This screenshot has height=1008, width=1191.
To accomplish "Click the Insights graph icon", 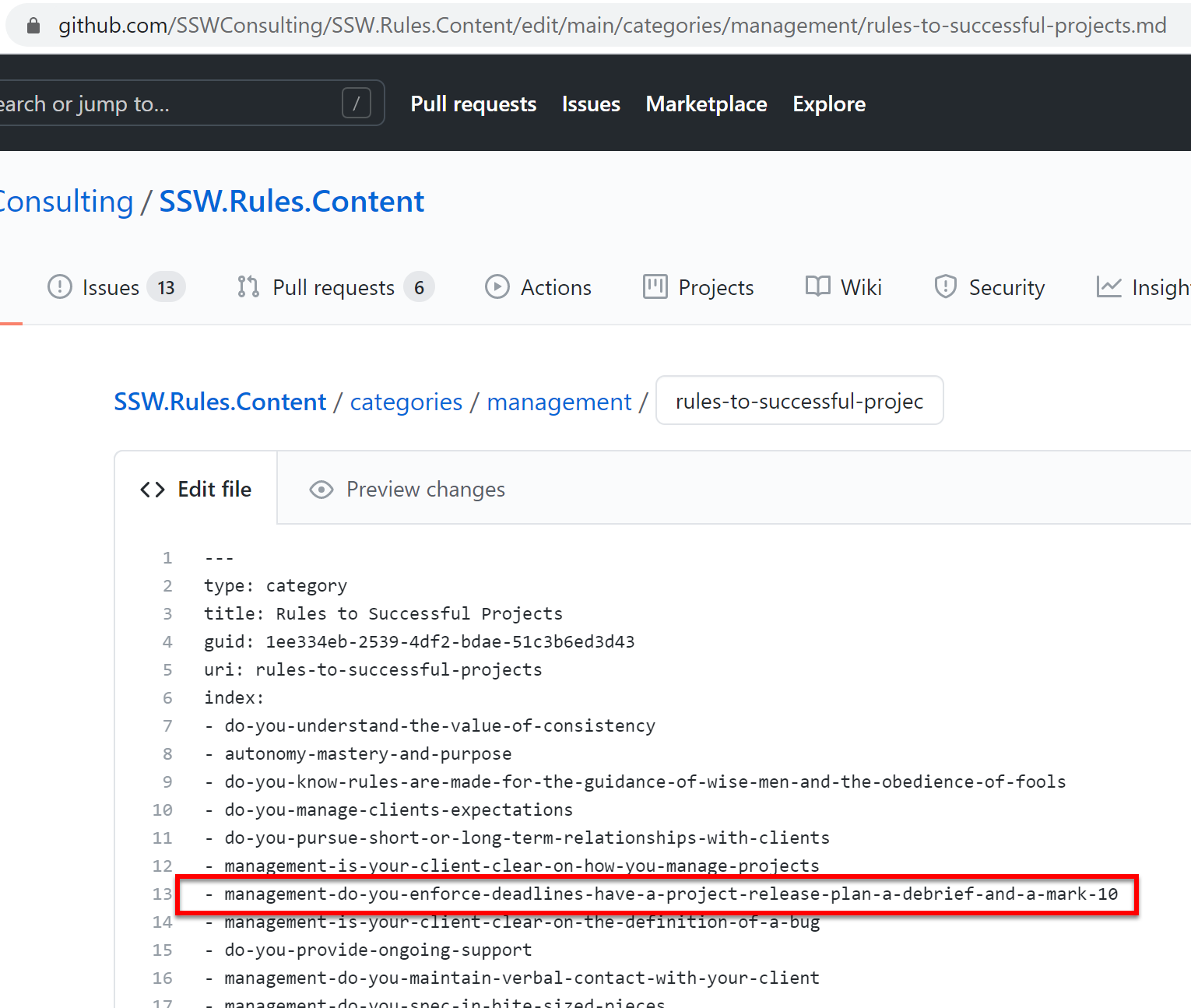I will 1109,287.
